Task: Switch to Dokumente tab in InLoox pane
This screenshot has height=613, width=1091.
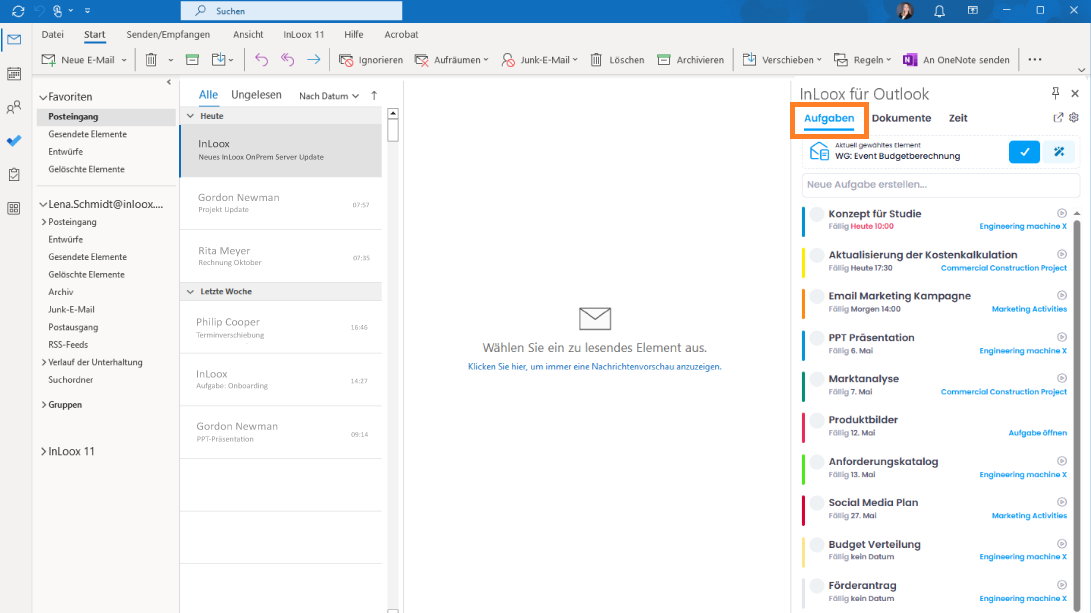Action: [x=901, y=118]
